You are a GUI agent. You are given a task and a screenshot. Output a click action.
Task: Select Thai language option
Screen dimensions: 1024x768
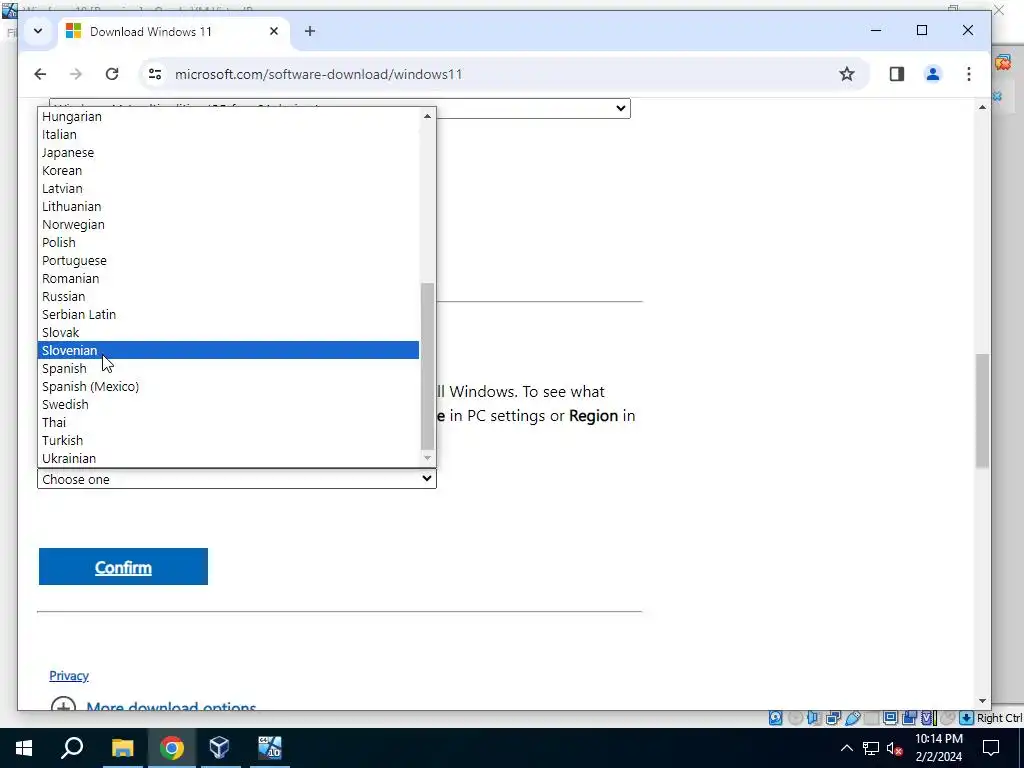[x=228, y=422]
